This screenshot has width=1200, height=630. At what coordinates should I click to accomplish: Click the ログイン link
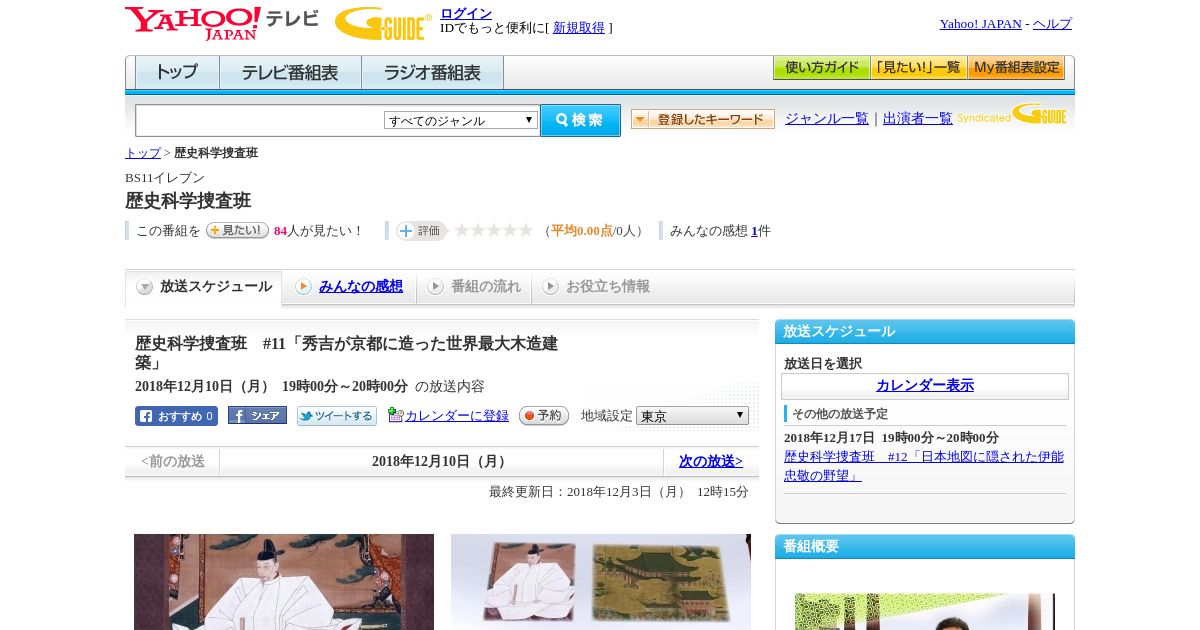[x=466, y=13]
